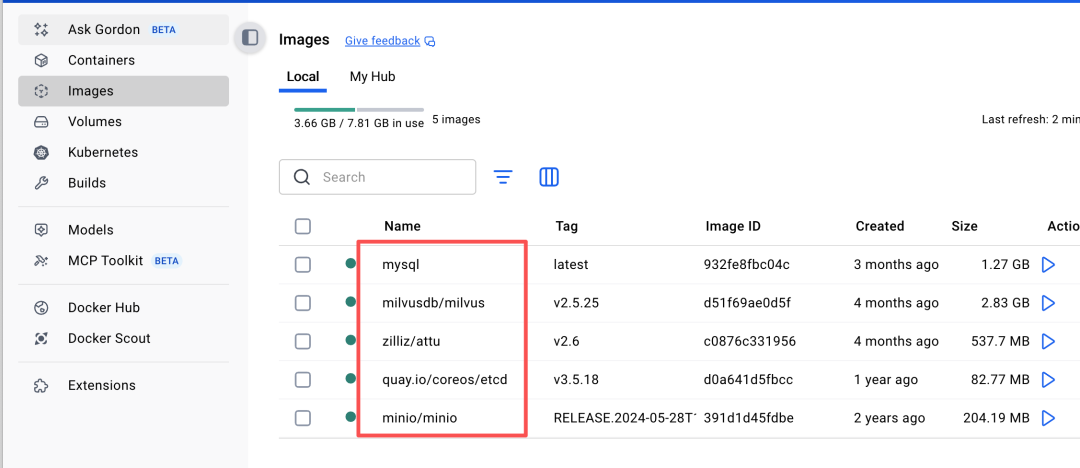Run the milvusdb/milvus image
The height and width of the screenshot is (468, 1080).
[x=1048, y=303]
